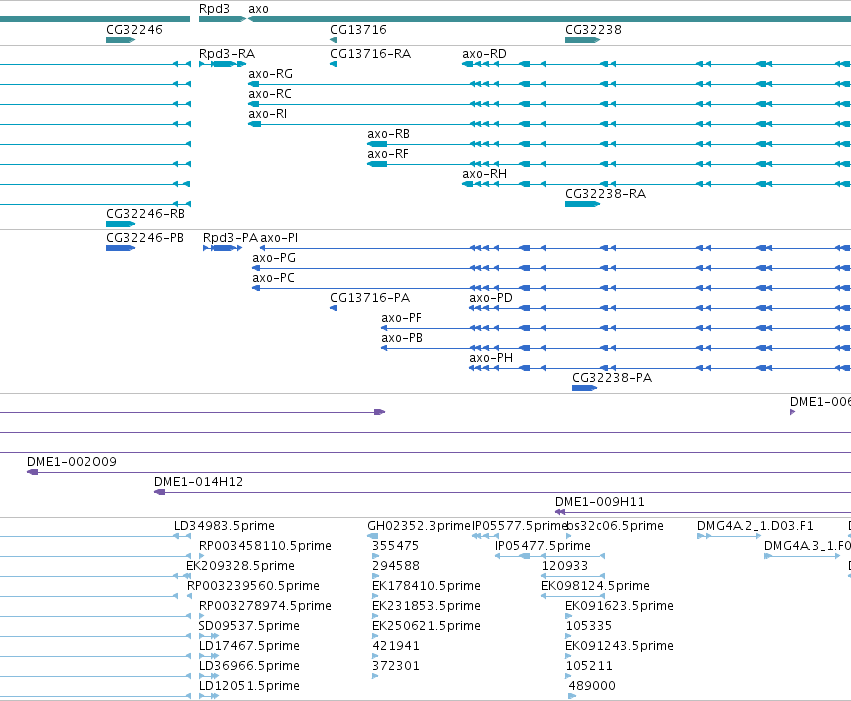Select the LD34983.5prime EST label
851x701 pixels.
(x=224, y=526)
